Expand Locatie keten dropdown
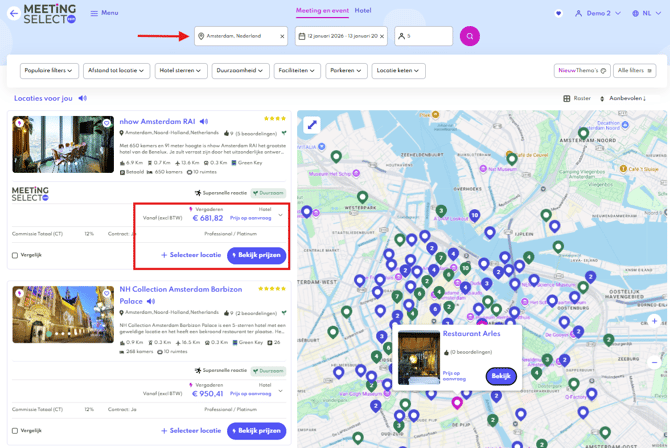 pos(398,71)
